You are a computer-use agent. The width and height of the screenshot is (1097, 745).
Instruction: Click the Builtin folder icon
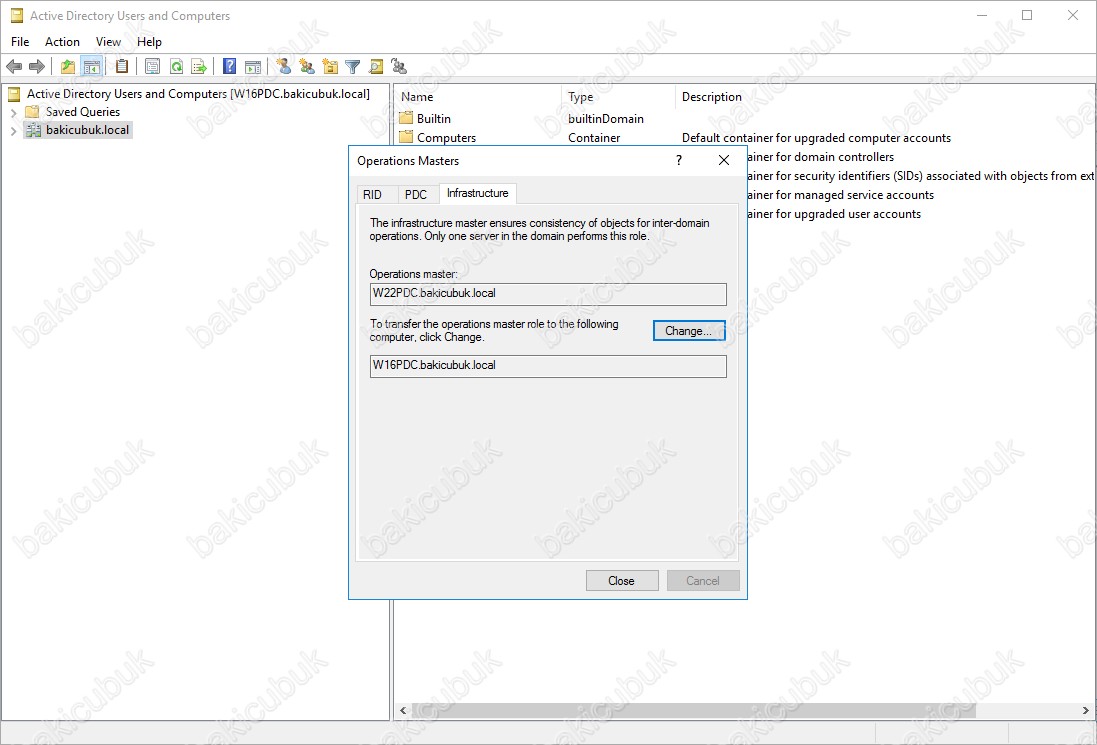point(406,118)
